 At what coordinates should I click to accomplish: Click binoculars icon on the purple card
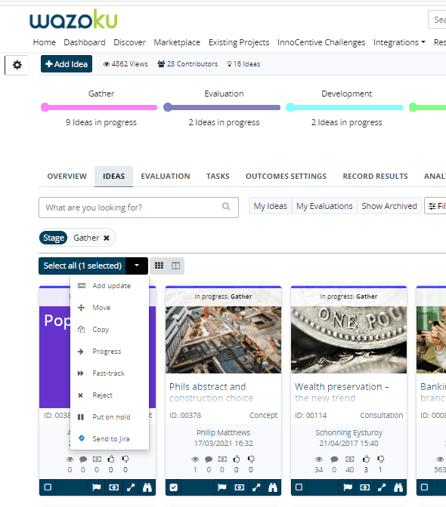[147, 487]
